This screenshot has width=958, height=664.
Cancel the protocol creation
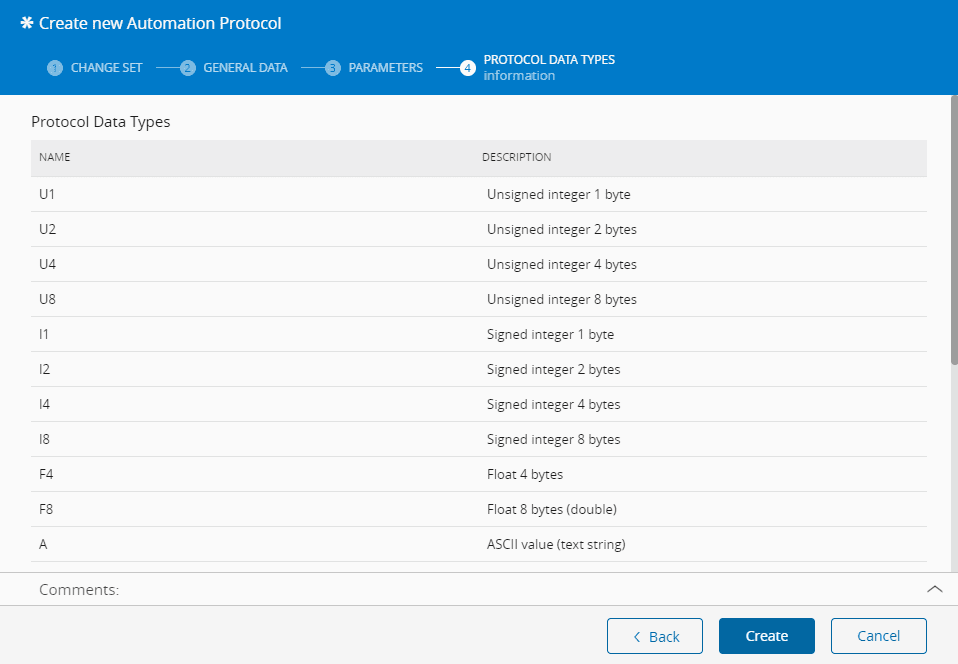pyautogui.click(x=878, y=636)
